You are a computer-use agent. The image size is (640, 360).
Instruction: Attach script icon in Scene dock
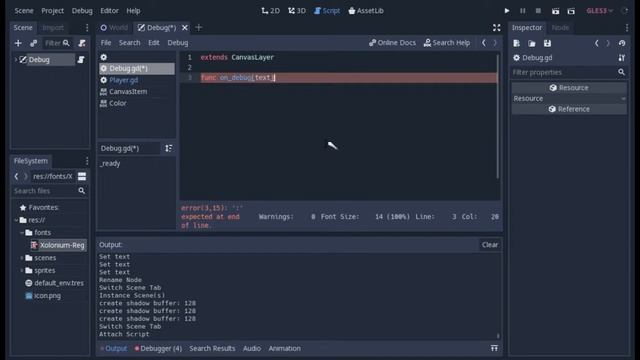pyautogui.click(x=82, y=43)
